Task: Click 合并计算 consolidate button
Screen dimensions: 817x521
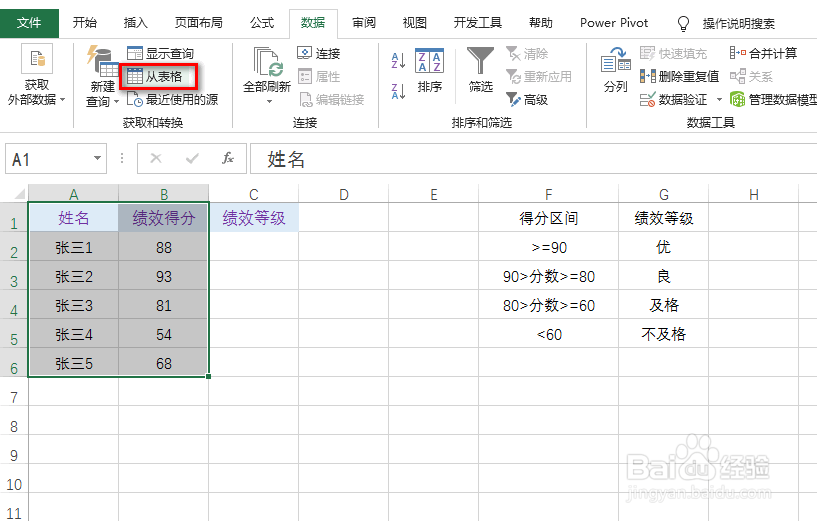Action: point(763,53)
